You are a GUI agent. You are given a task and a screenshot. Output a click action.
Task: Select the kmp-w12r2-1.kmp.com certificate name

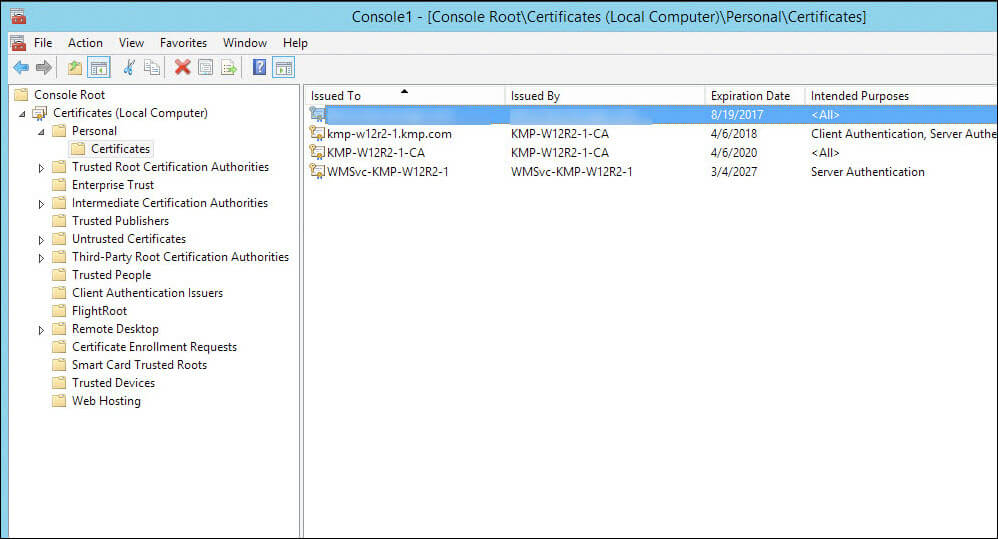(x=390, y=134)
